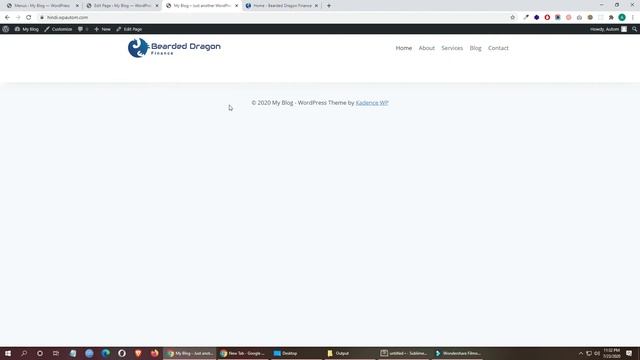Screen dimensions: 640x360
Task: Open the Blog nav link
Action: (475, 48)
